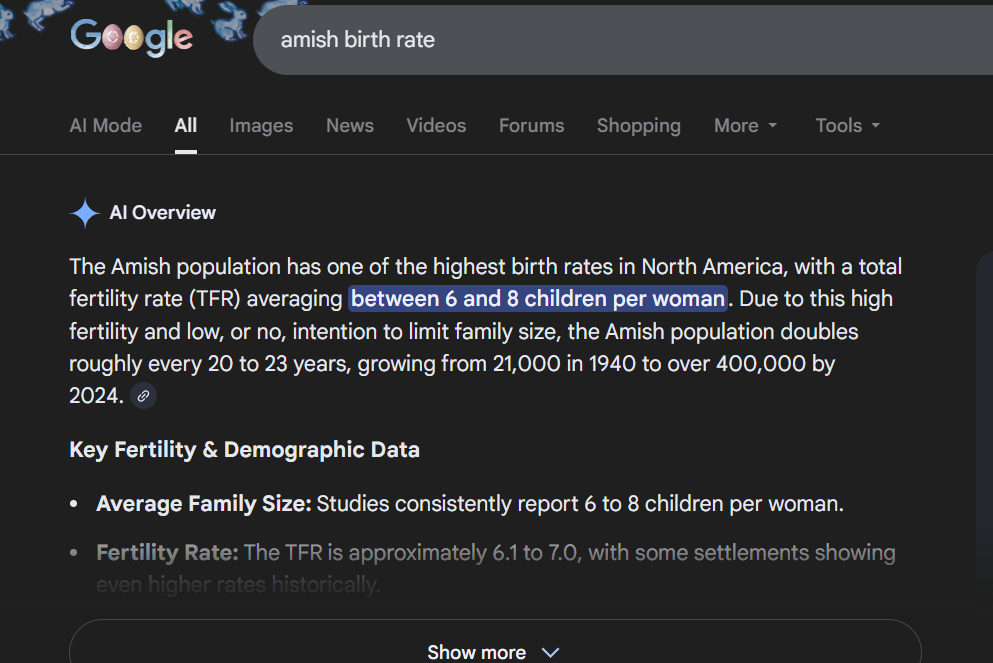
Task: Click highlighted text between 6 and 8 children
Action: [x=537, y=299]
